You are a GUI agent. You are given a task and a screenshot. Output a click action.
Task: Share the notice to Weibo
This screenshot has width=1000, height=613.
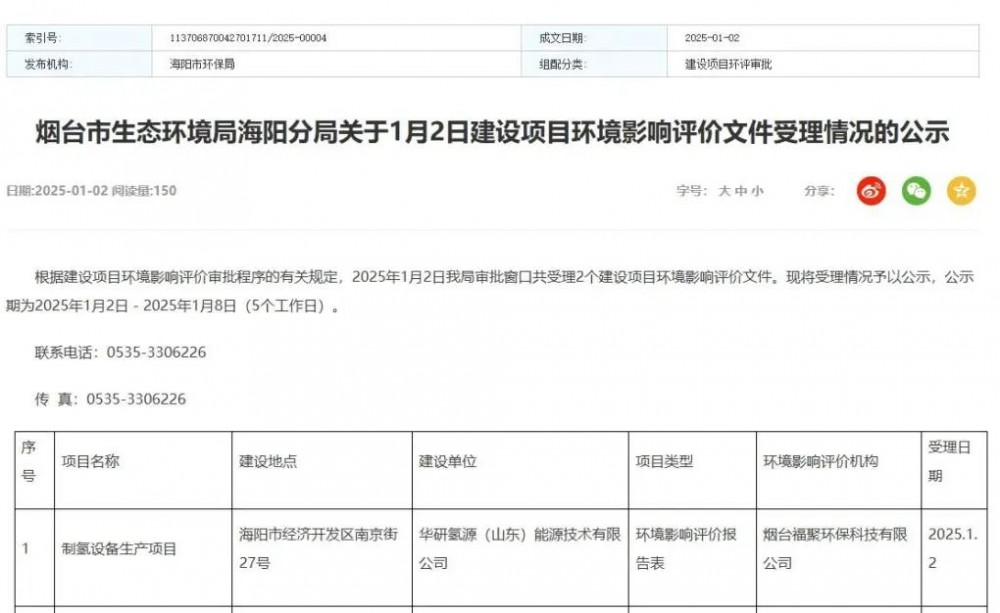(871, 191)
